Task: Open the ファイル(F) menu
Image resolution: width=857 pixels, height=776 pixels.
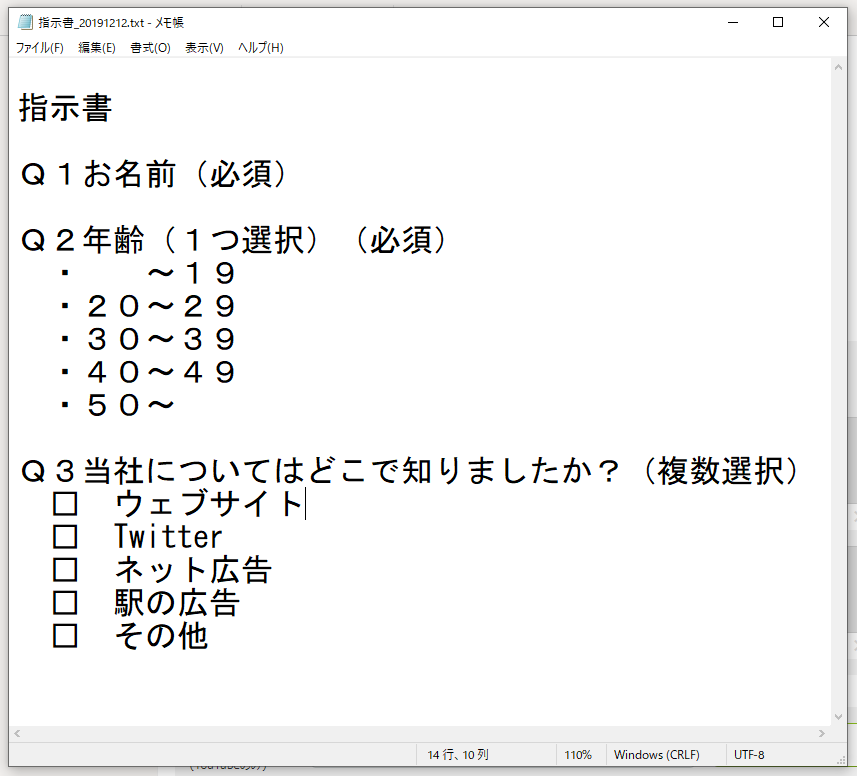Action: coord(39,48)
